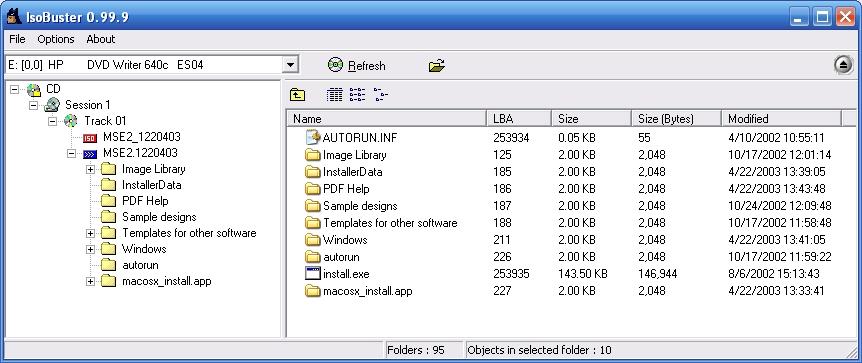The width and height of the screenshot is (862, 363).
Task: Sort by Modified column header
Action: tap(781, 118)
